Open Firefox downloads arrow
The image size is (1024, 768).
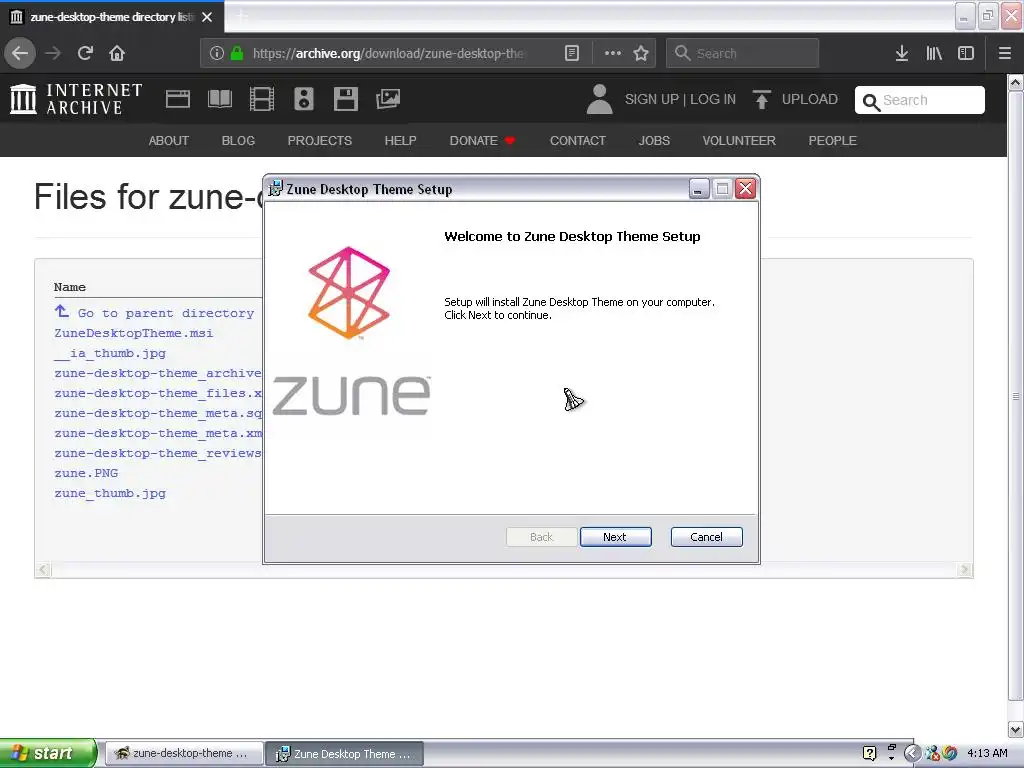(902, 53)
